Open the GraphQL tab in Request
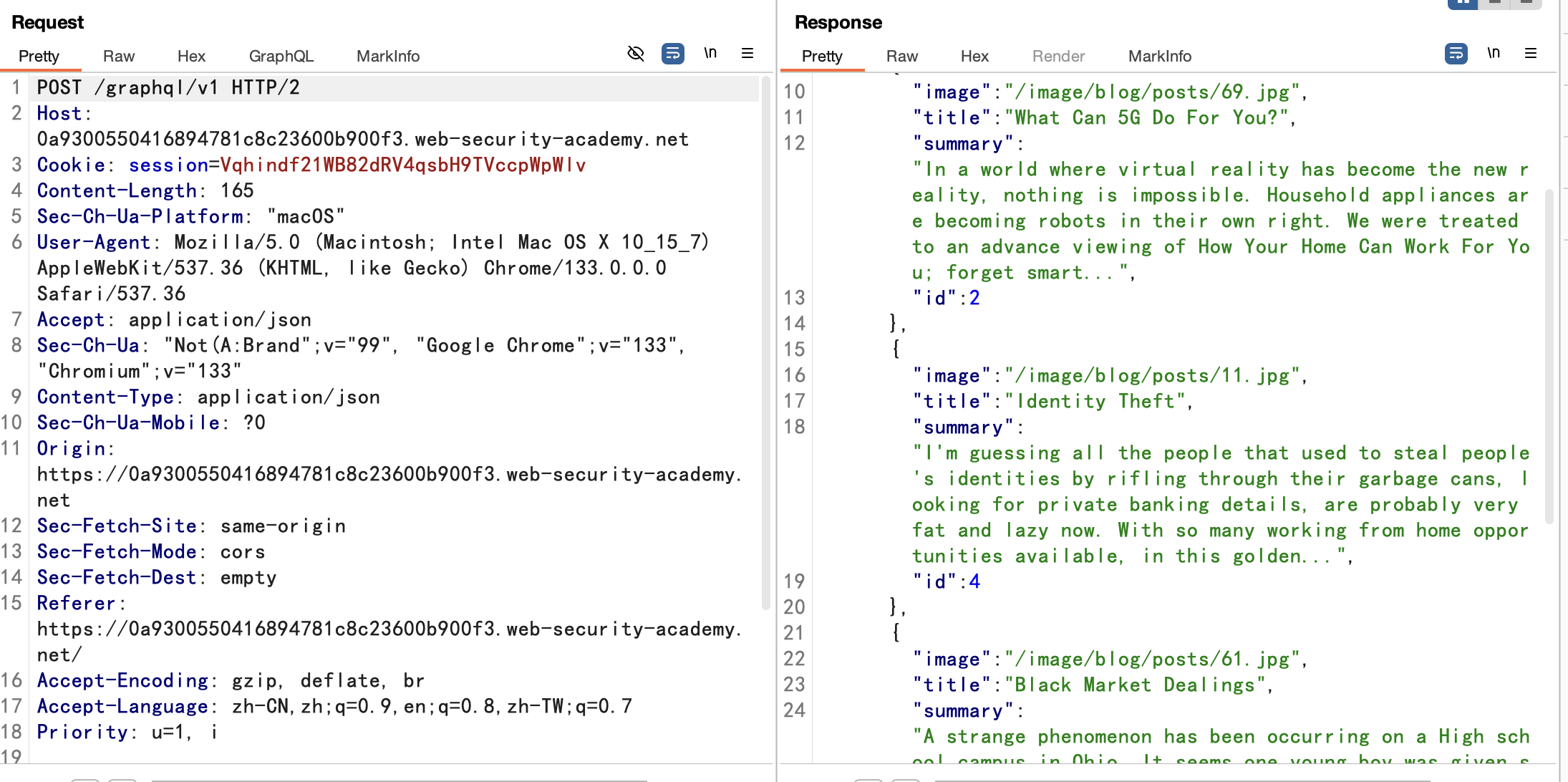This screenshot has width=1568, height=782. (281, 56)
